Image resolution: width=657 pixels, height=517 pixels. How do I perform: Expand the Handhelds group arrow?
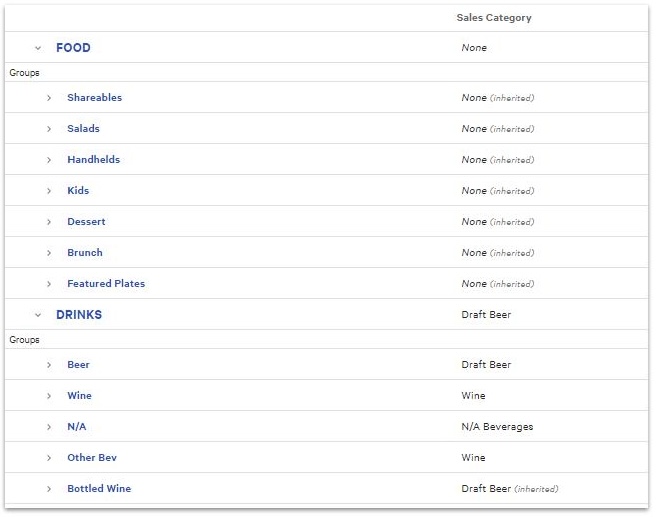coord(49,160)
